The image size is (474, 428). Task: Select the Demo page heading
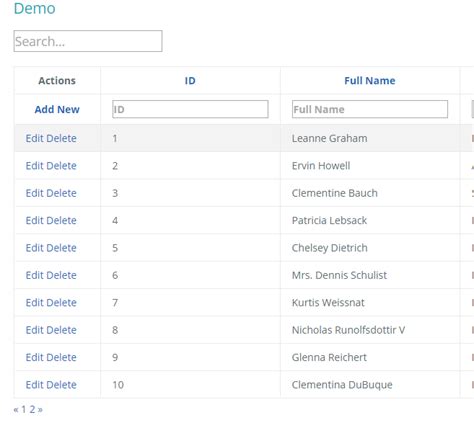point(35,8)
